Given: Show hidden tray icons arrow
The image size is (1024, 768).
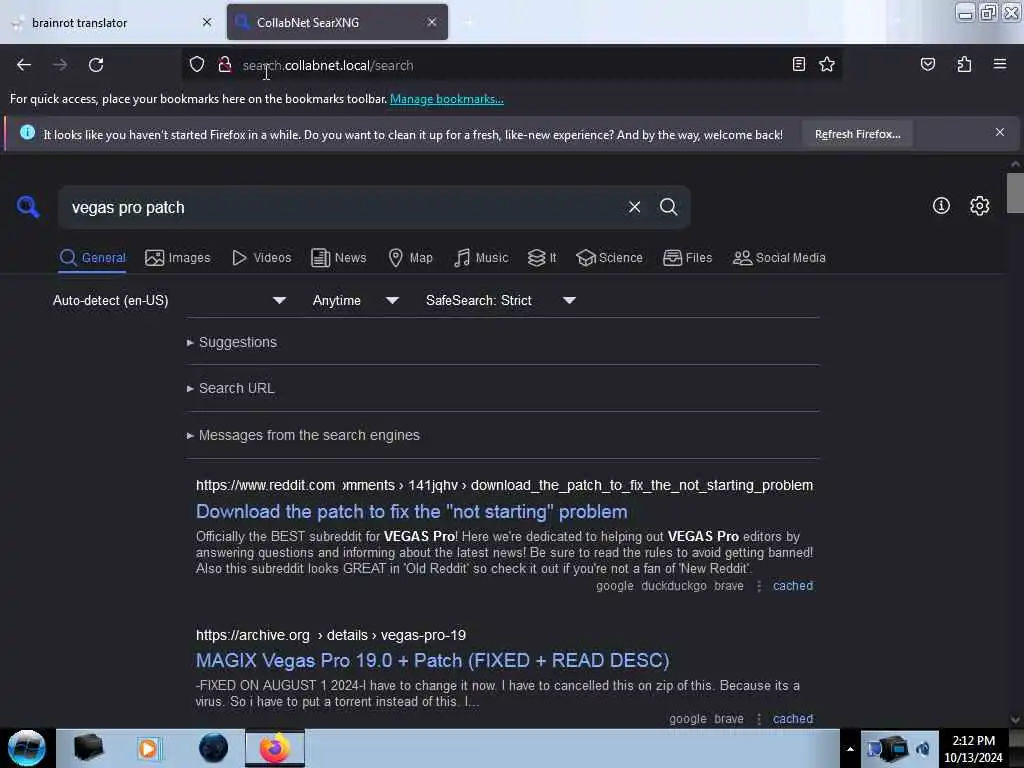Looking at the screenshot, I should click(x=850, y=749).
